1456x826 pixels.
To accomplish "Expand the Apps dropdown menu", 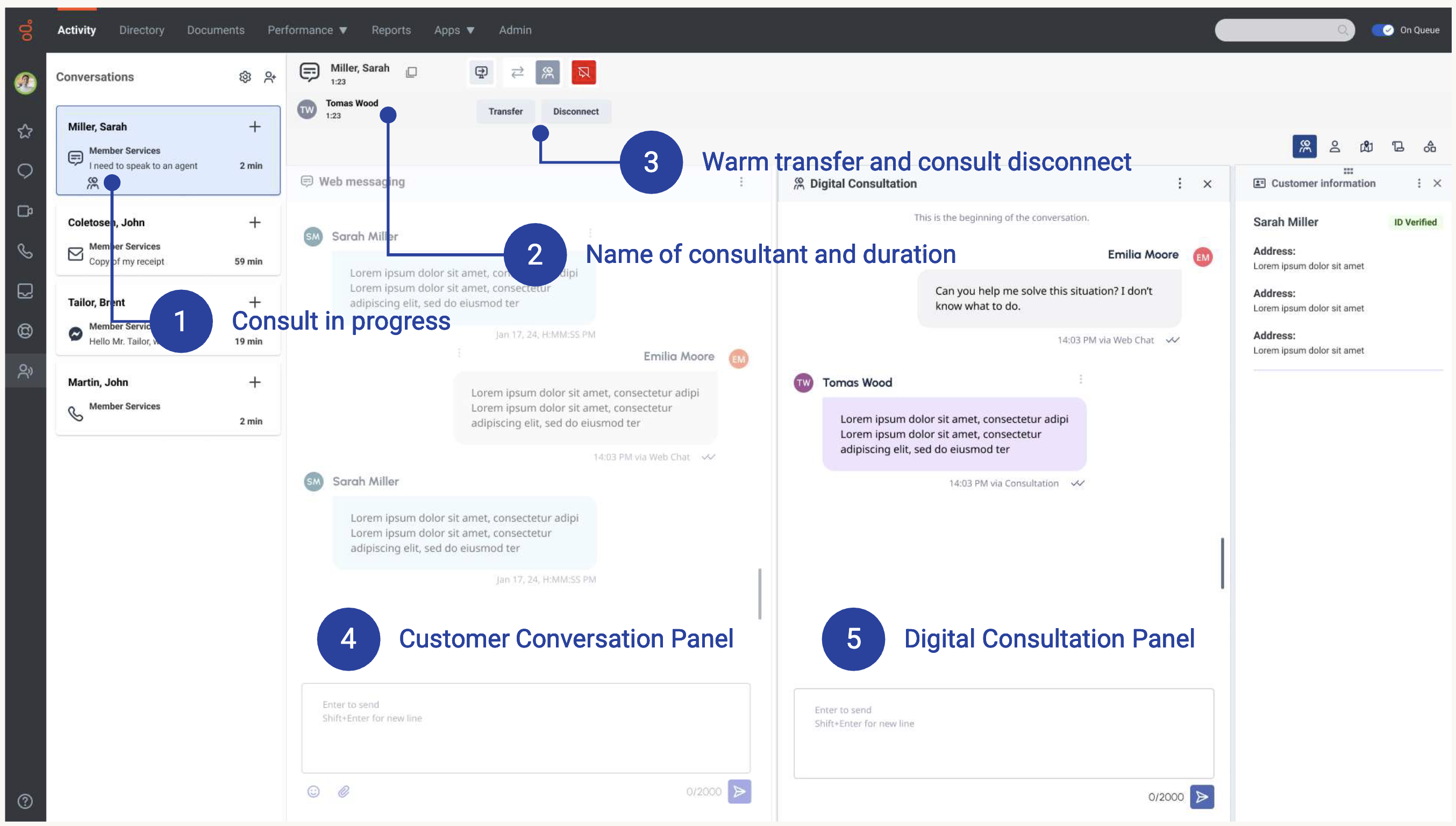I will [x=454, y=30].
